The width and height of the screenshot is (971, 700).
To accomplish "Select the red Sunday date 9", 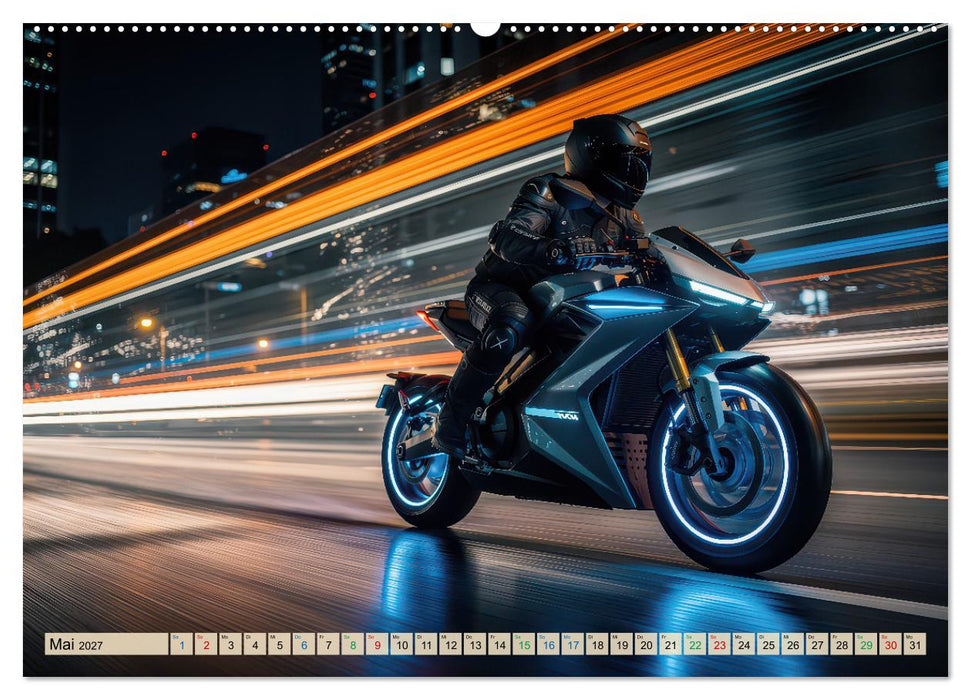I will [x=377, y=644].
